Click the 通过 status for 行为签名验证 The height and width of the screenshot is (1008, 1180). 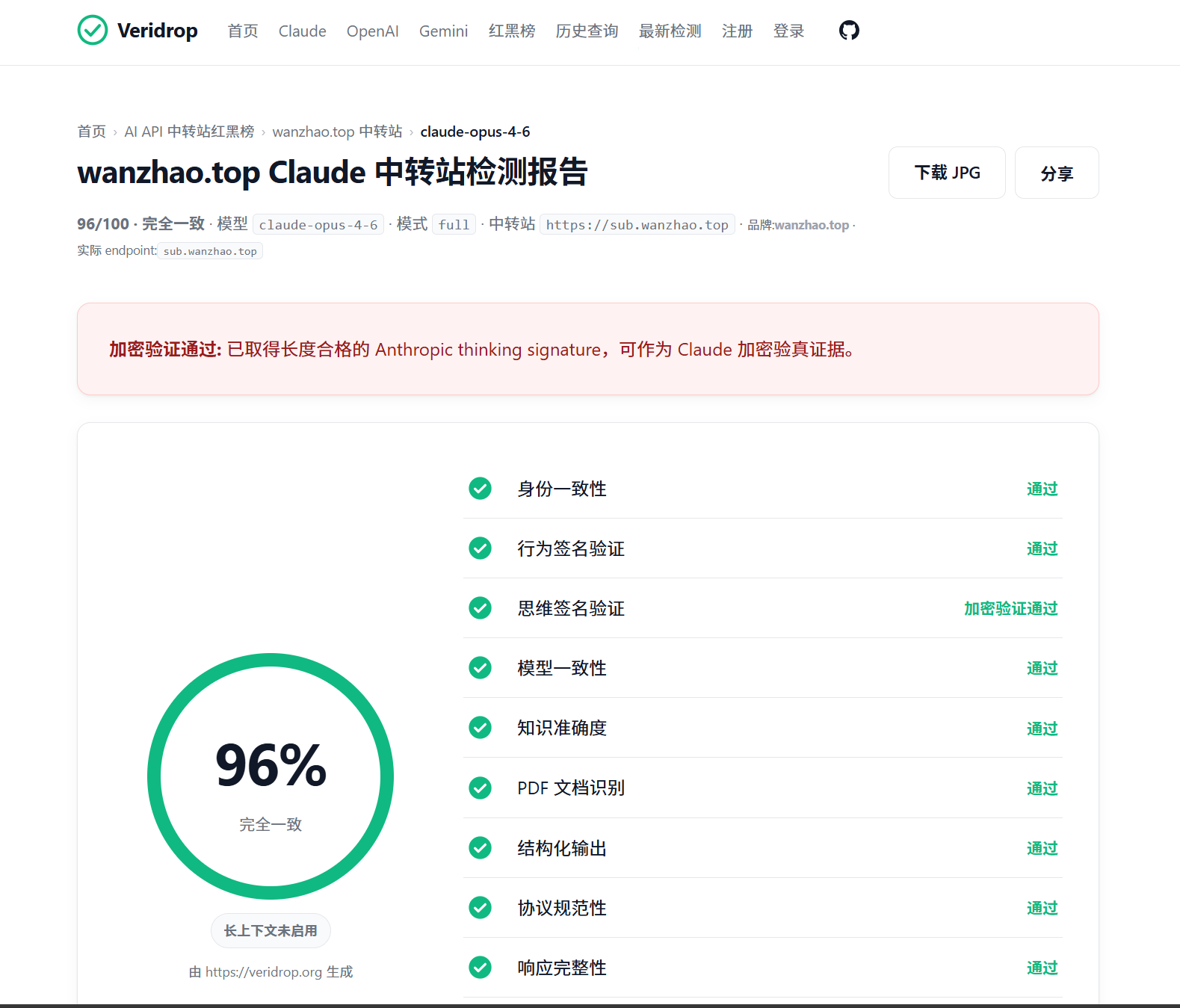click(1042, 548)
